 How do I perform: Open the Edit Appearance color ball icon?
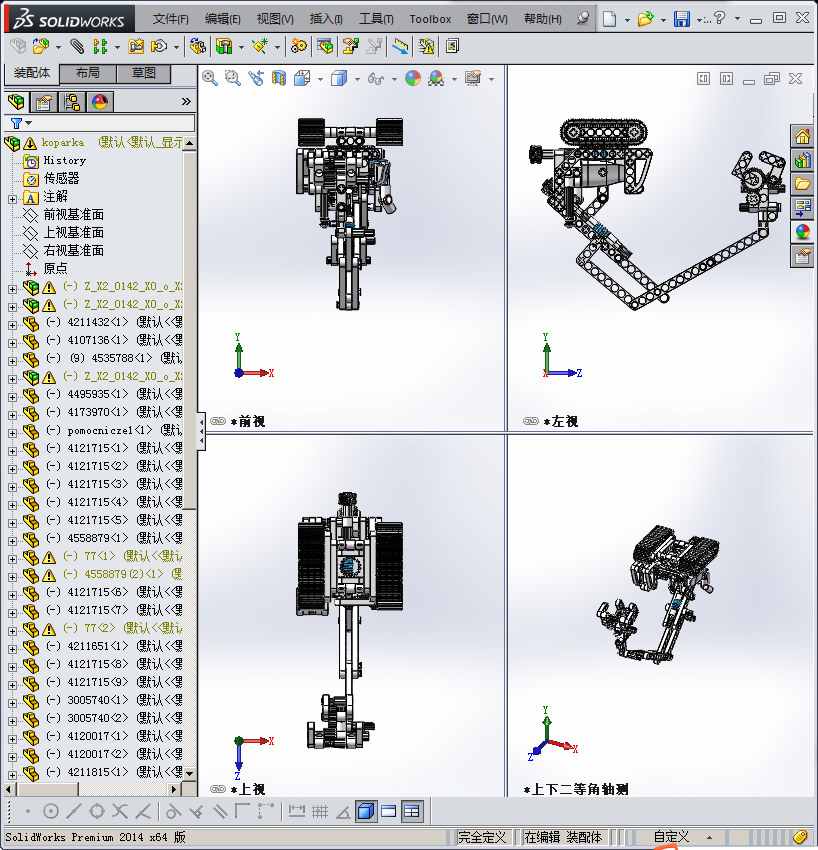click(413, 79)
